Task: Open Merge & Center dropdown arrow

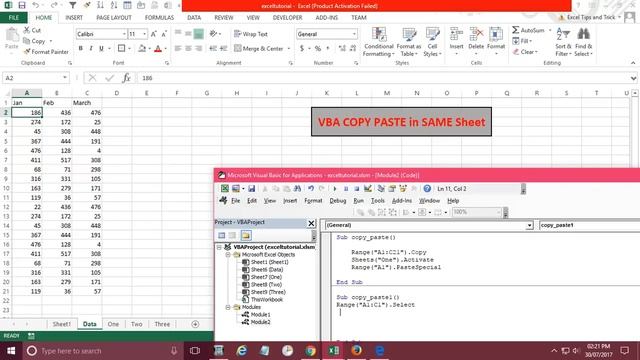Action: tap(289, 49)
